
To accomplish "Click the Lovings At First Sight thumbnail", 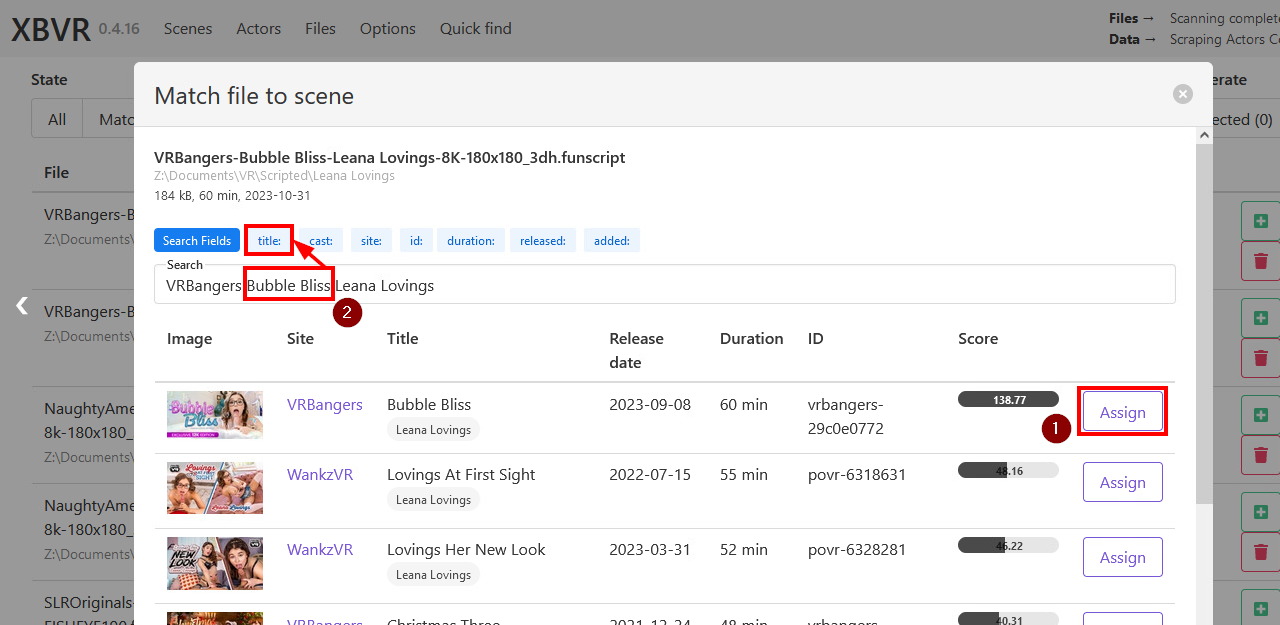I will click(215, 487).
